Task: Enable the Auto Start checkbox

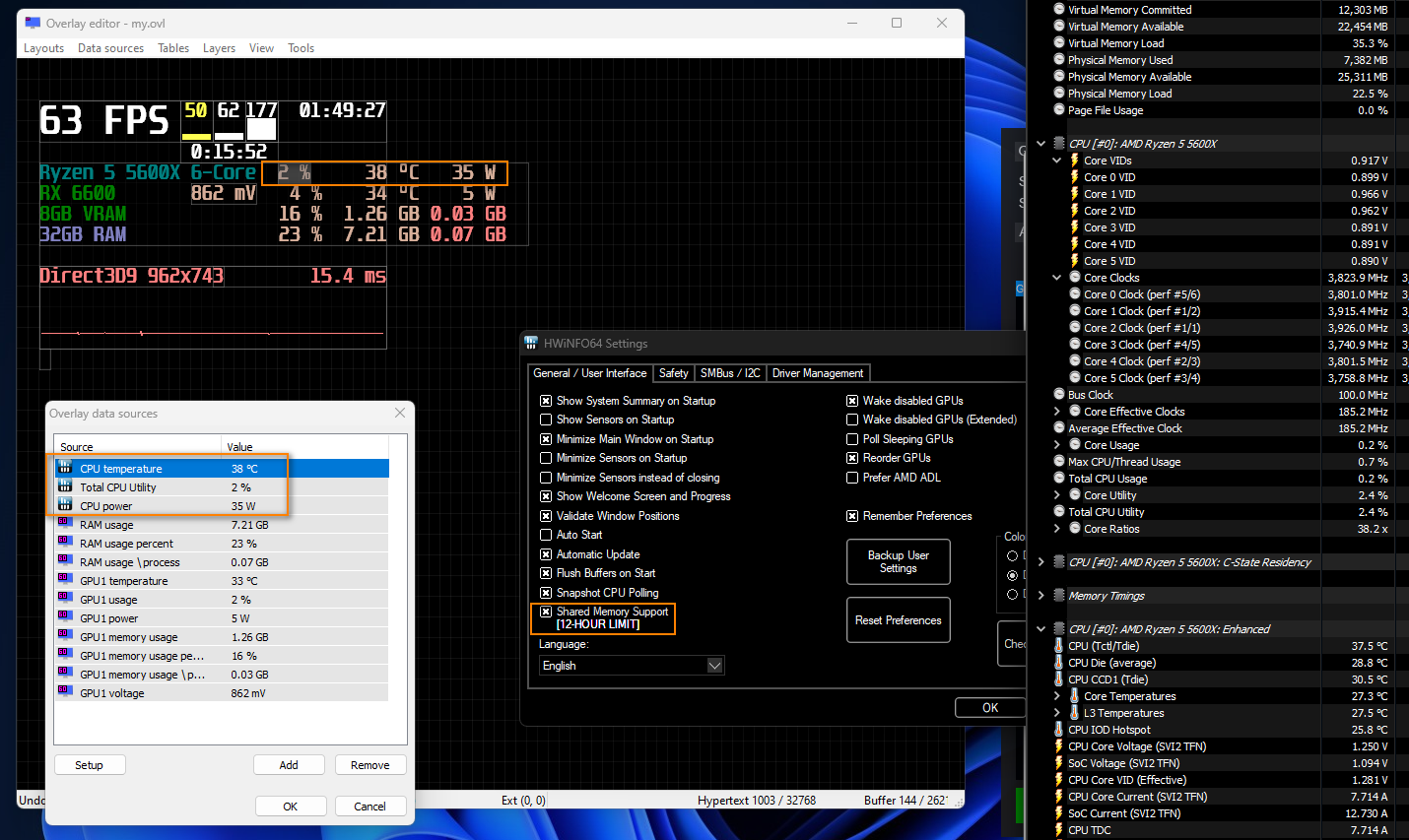Action: [546, 535]
